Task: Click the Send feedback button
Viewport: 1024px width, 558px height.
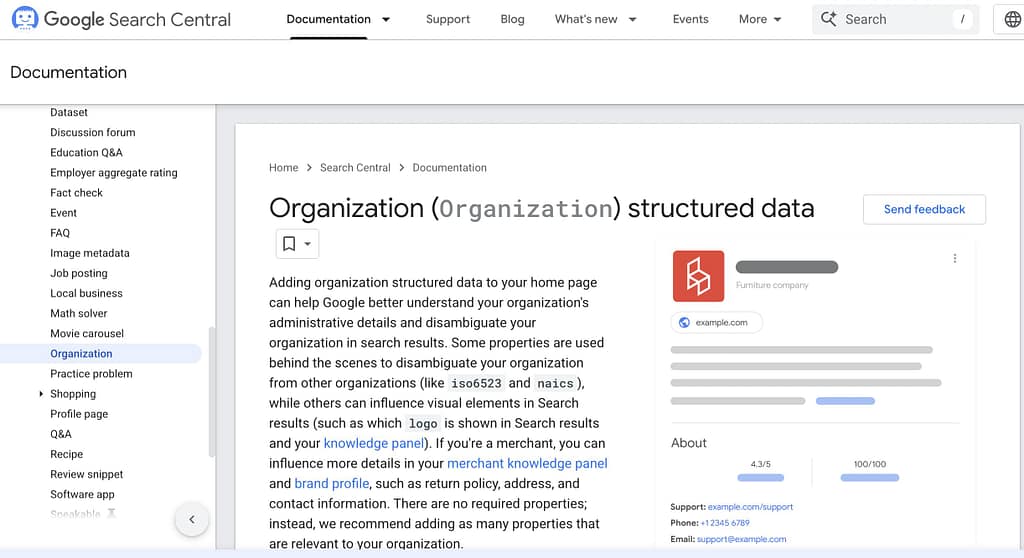Action: 924,209
